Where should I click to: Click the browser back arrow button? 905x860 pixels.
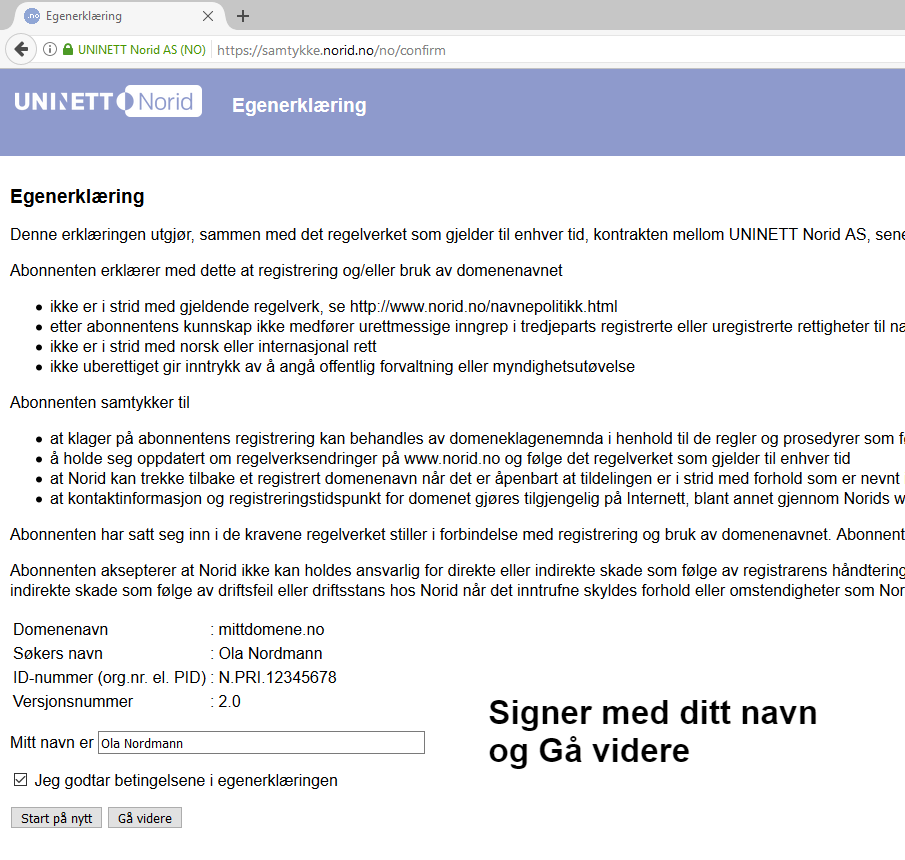(x=21, y=50)
